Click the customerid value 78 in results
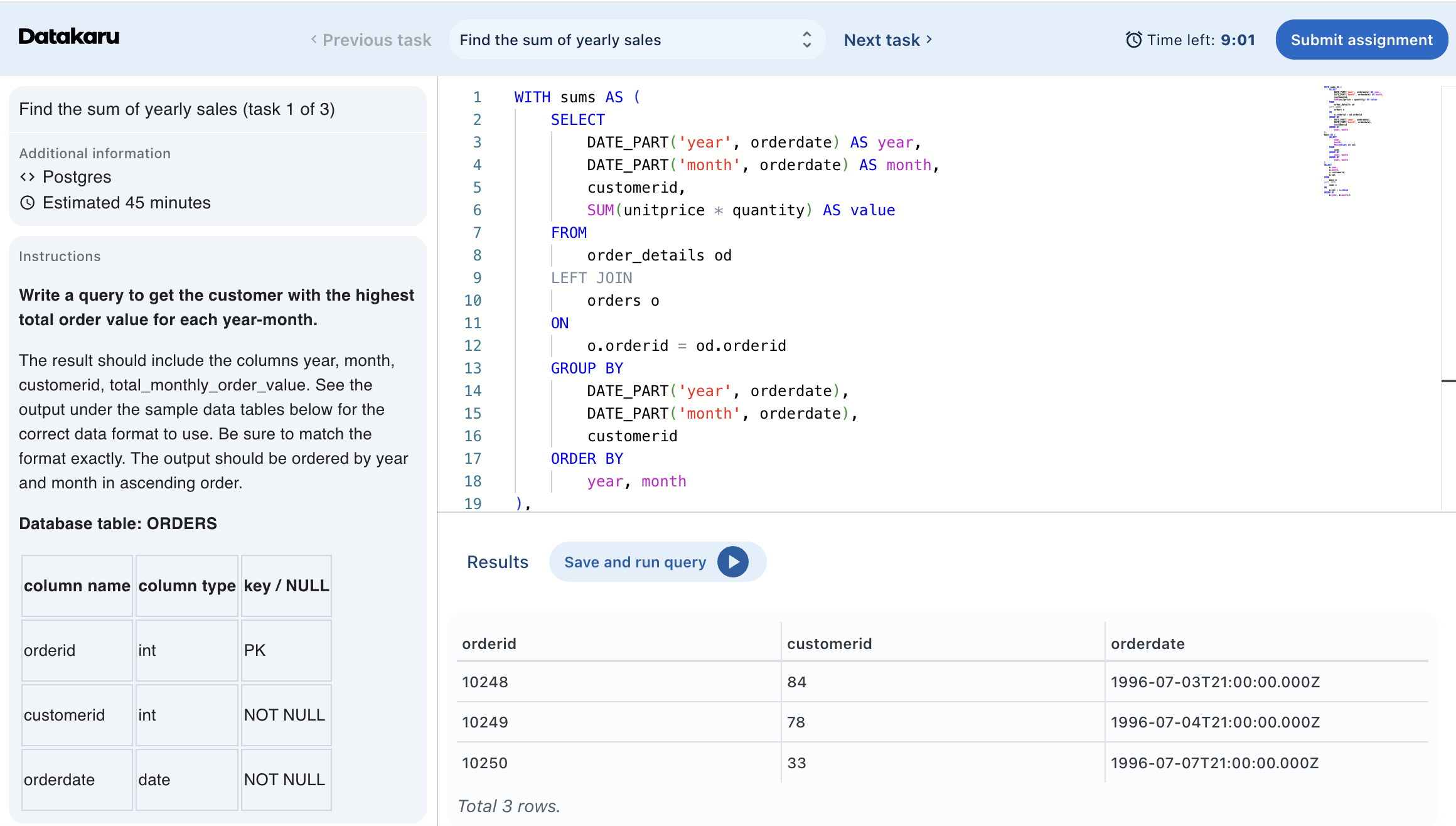This screenshot has width=1456, height=826. pyautogui.click(x=796, y=722)
